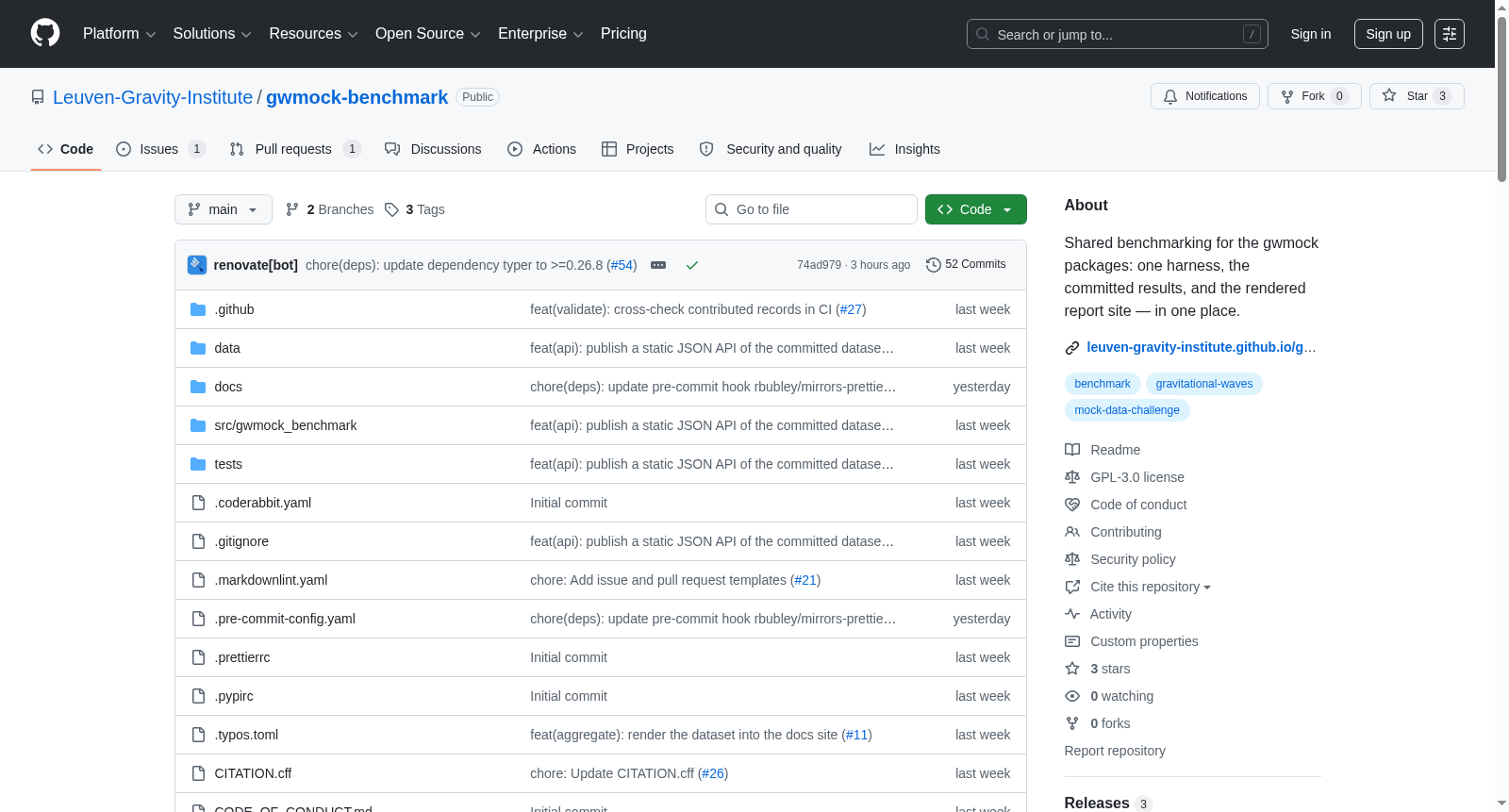Click the scale icon beside GPL-3.0 license
Screen dimensions: 1509x812
[x=1072, y=477]
